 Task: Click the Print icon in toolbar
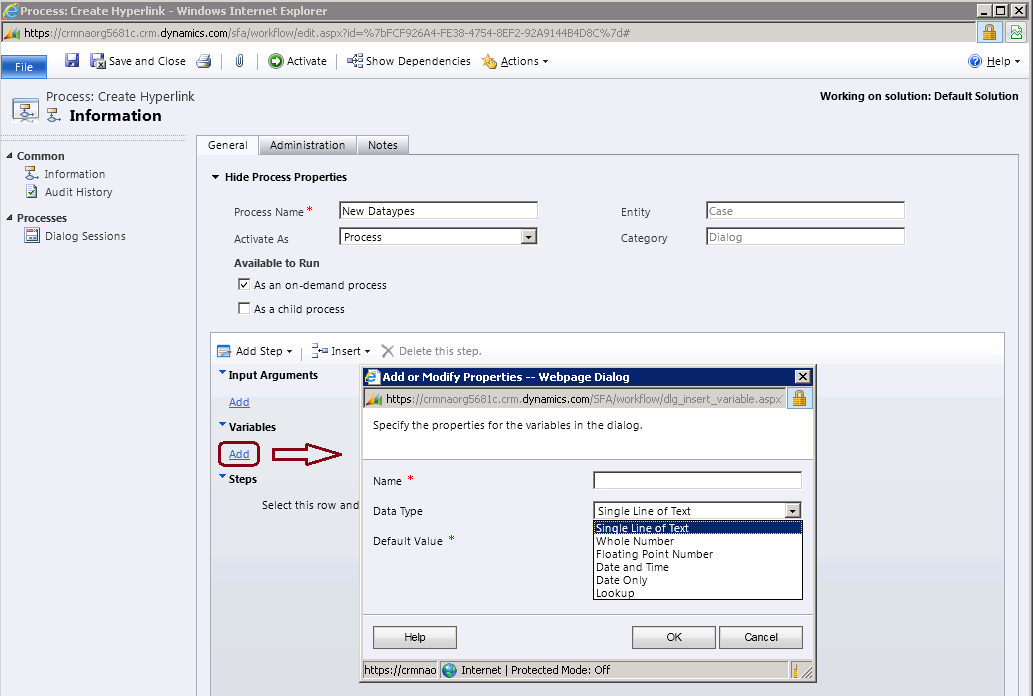point(204,61)
